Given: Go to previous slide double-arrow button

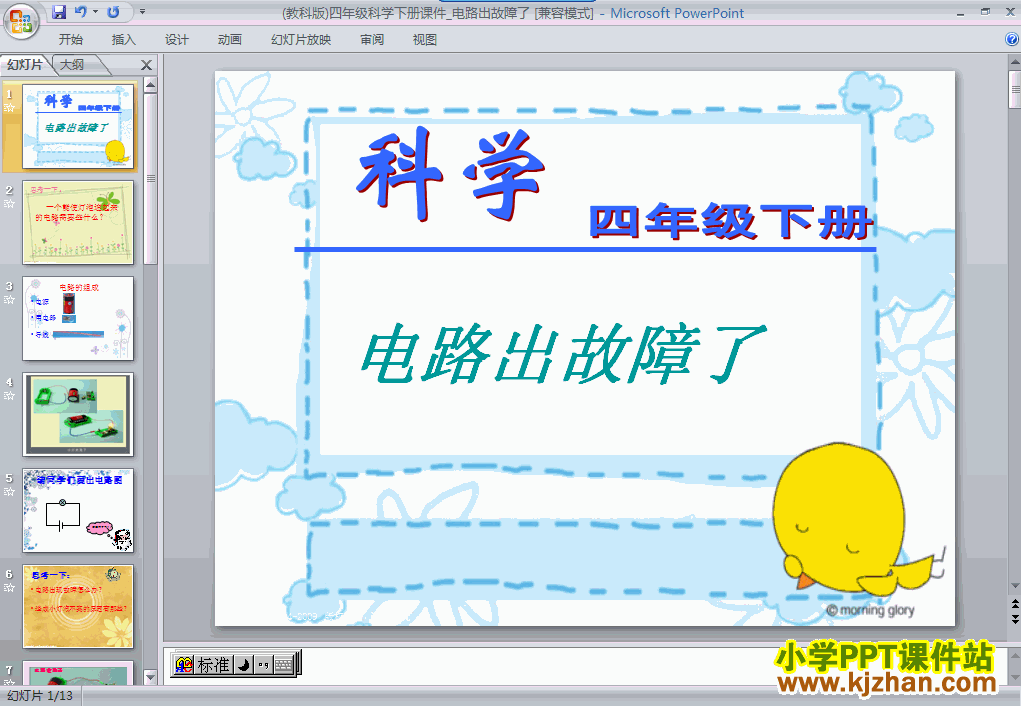Looking at the screenshot, I should tap(1014, 604).
